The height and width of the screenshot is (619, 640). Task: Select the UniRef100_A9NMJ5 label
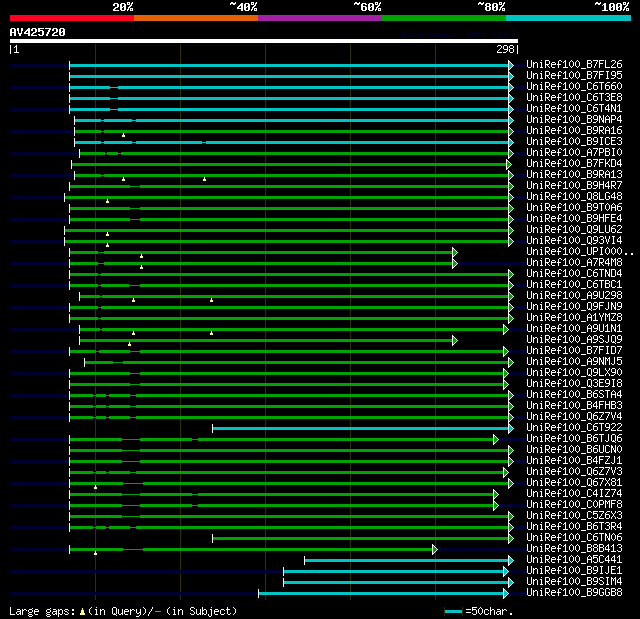[x=574, y=362]
